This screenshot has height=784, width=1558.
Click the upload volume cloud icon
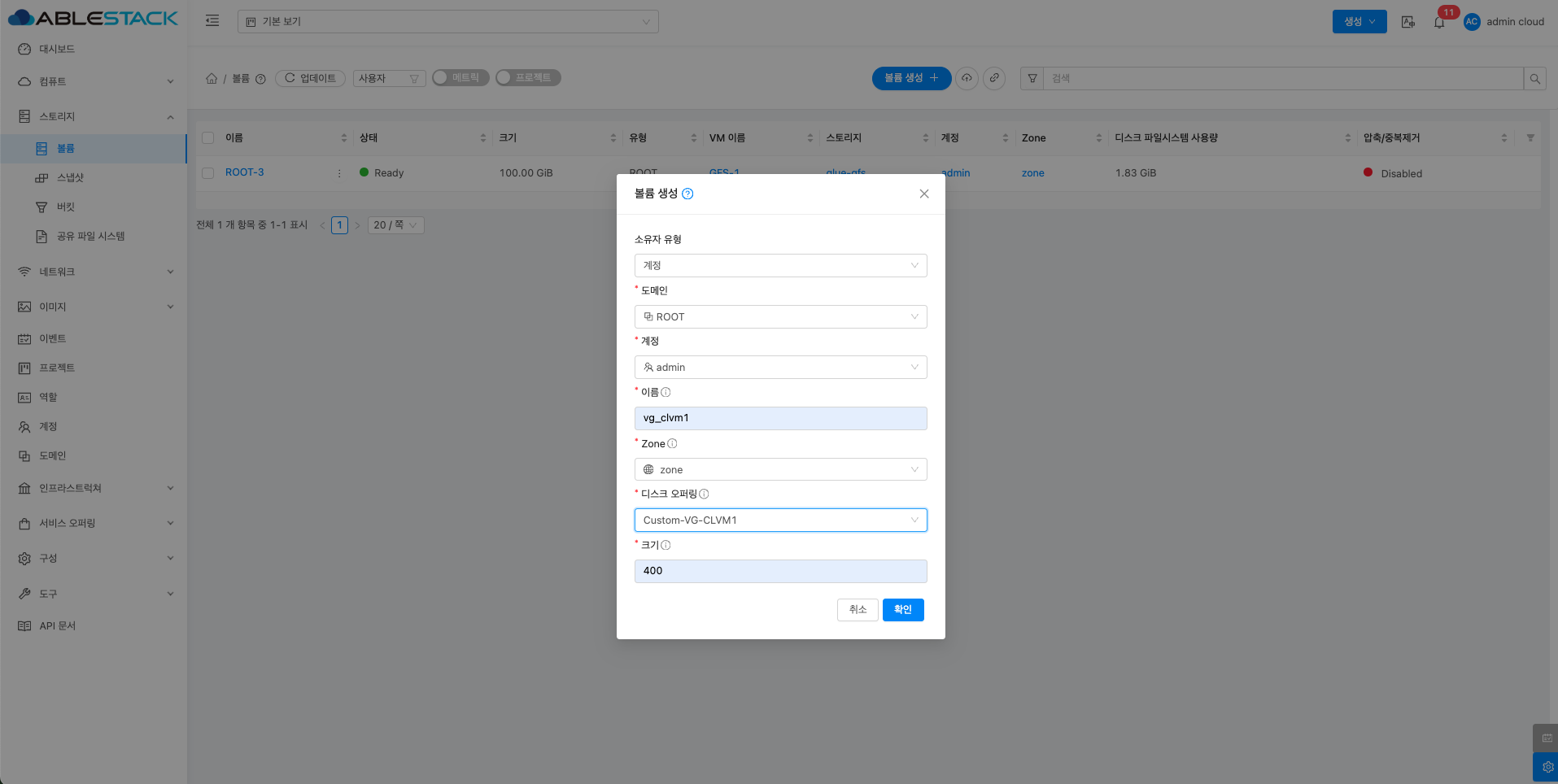point(967,78)
